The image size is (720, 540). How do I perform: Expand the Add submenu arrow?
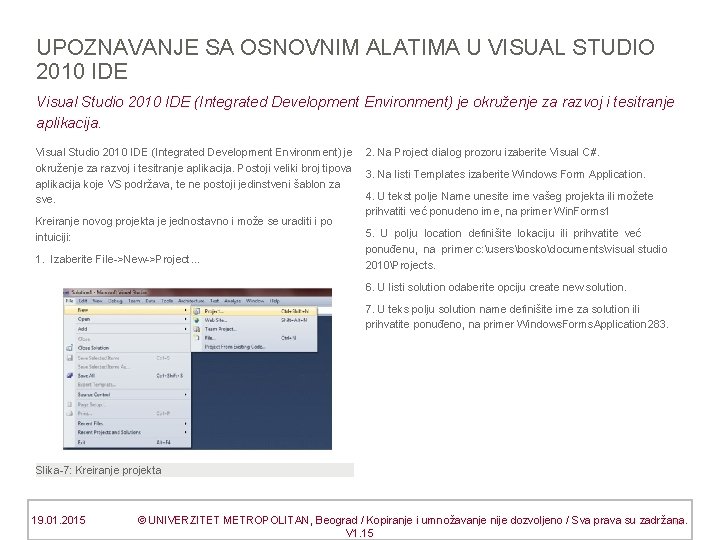click(x=186, y=329)
